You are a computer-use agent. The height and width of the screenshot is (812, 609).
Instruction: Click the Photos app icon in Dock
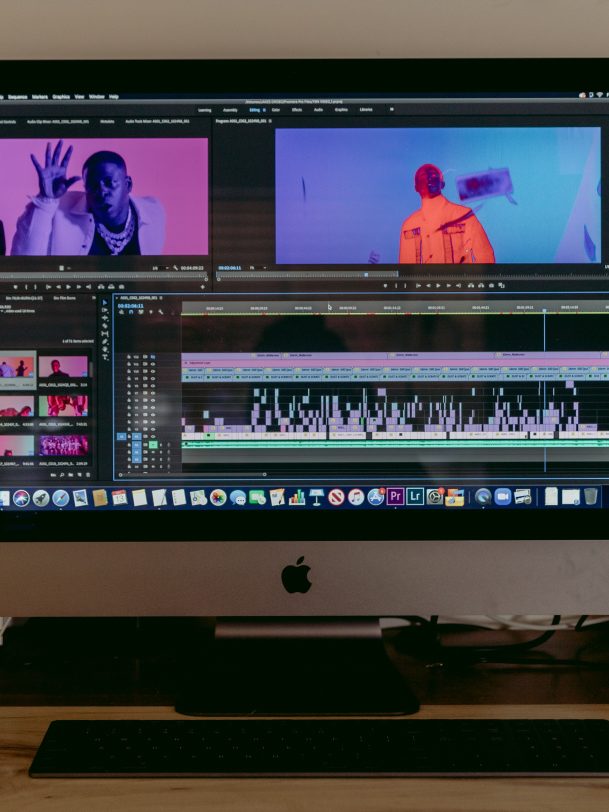coord(217,497)
